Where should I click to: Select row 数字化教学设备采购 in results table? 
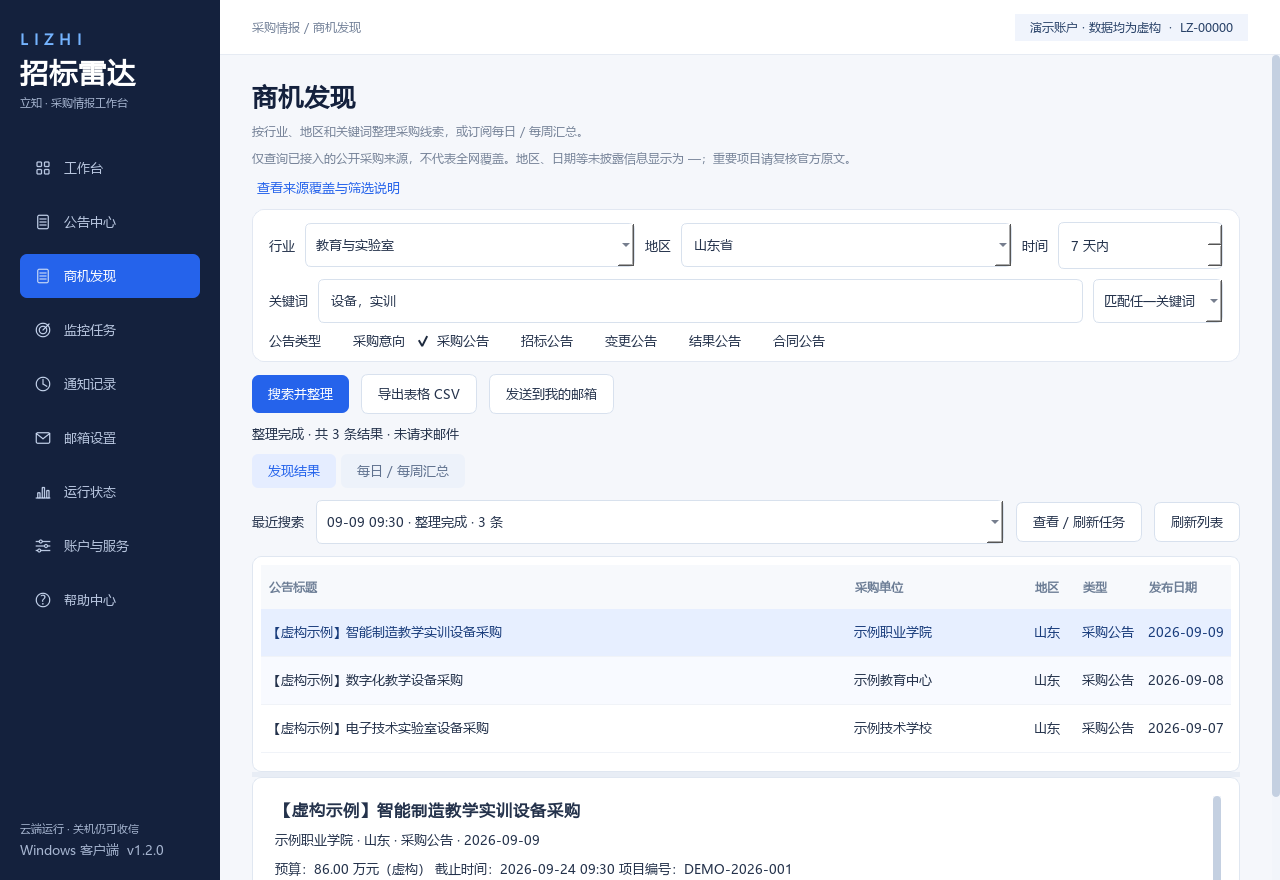tap(746, 681)
